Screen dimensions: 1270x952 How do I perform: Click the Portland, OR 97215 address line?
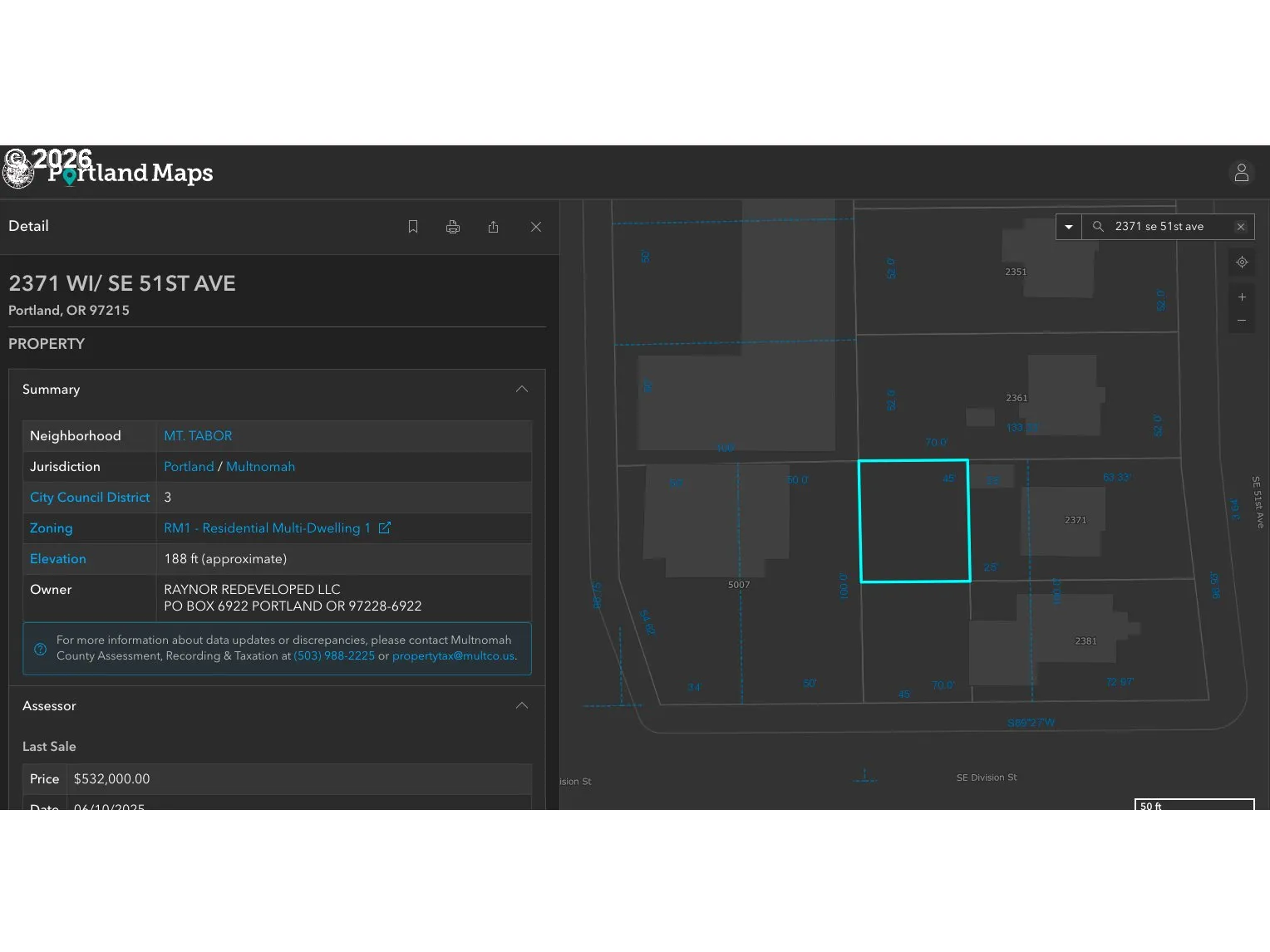69,311
